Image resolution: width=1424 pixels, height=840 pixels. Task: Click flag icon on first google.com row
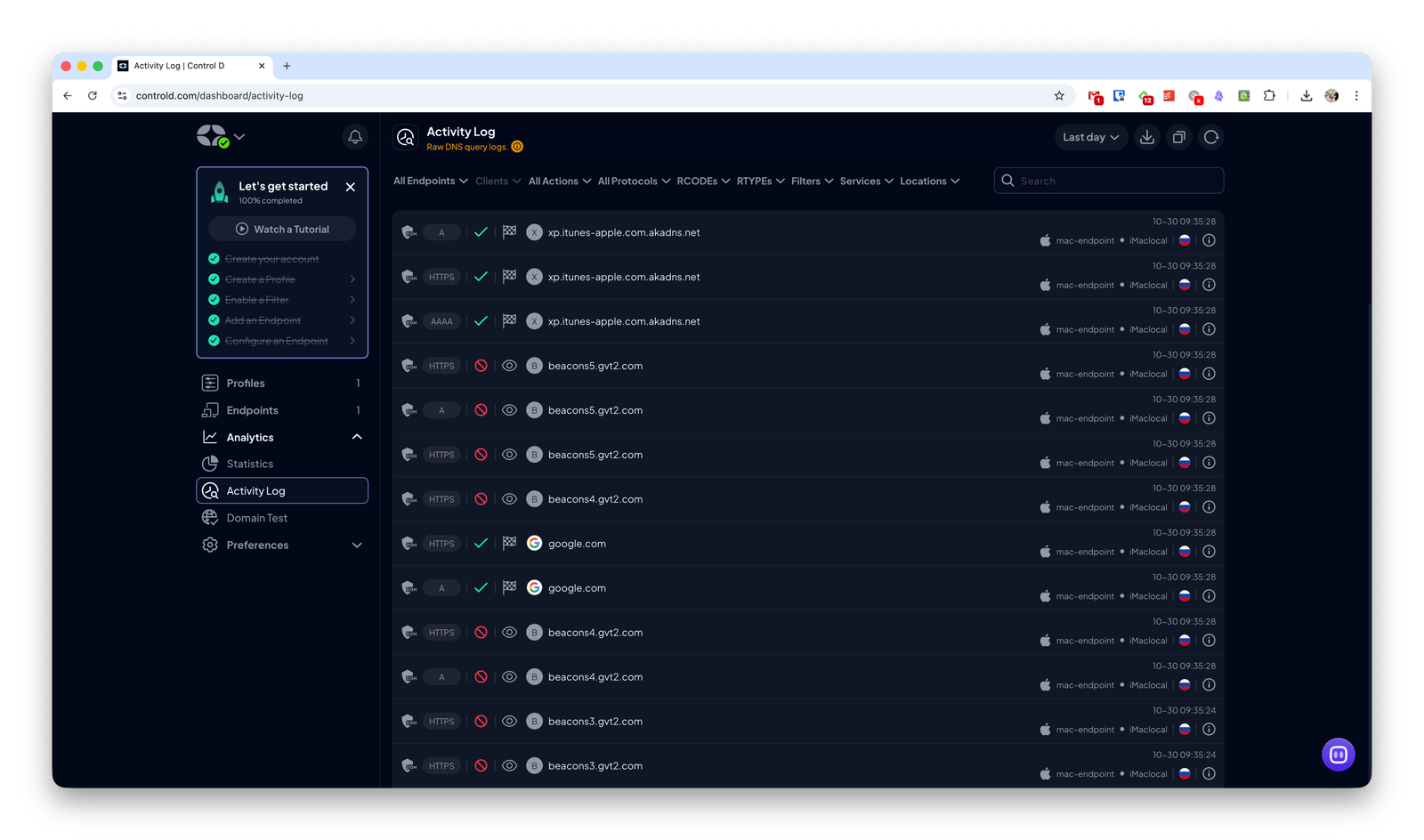click(x=509, y=543)
